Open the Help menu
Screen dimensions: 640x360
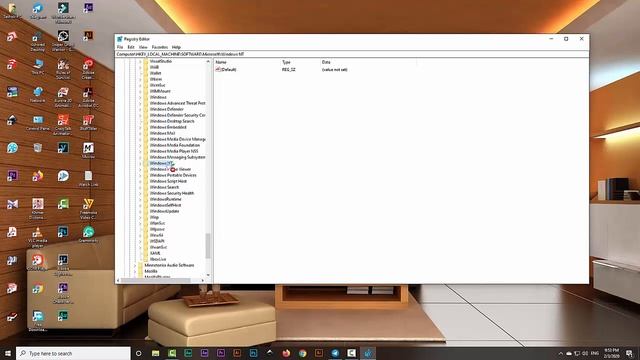pos(176,47)
